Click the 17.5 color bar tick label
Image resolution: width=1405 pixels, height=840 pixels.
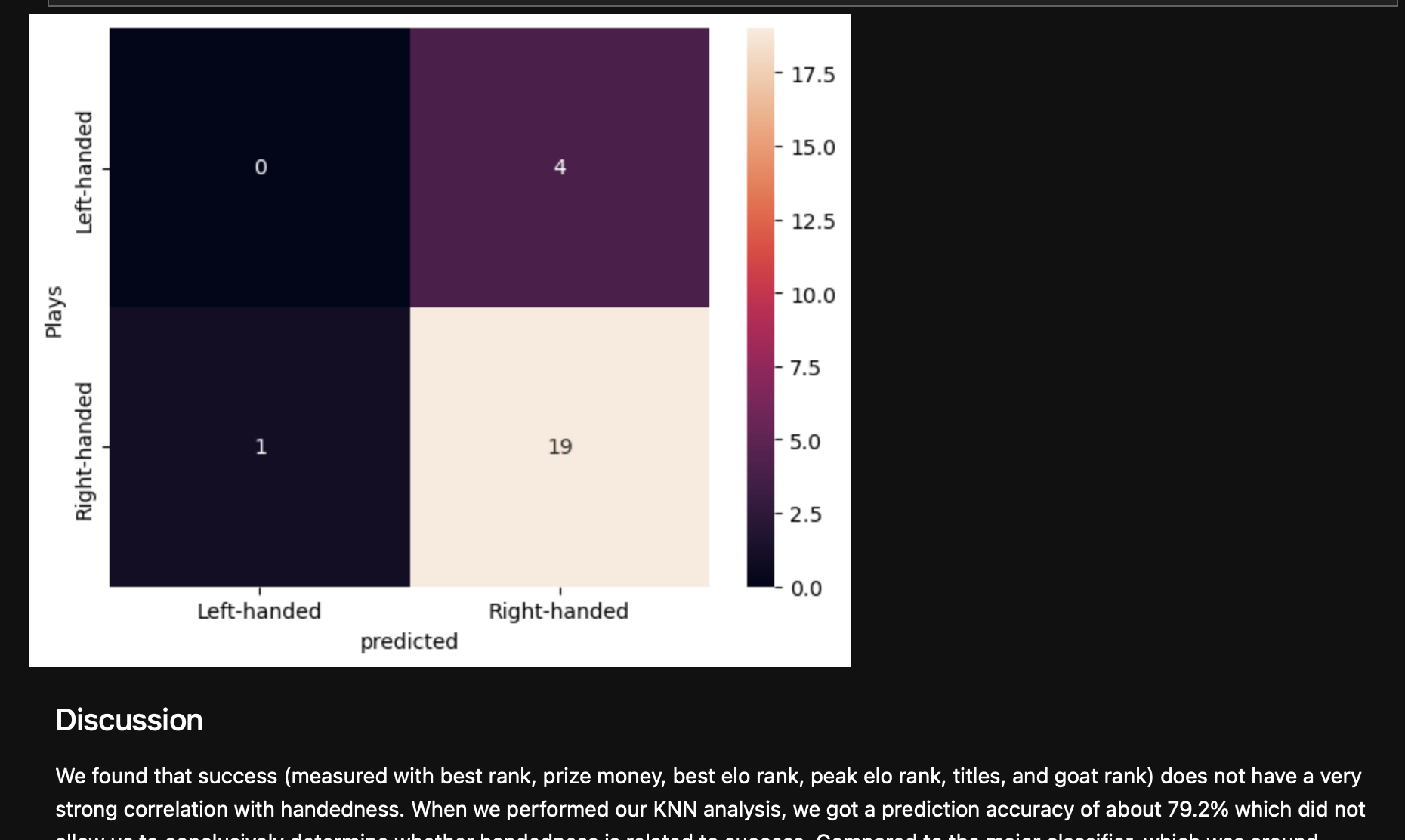click(813, 75)
